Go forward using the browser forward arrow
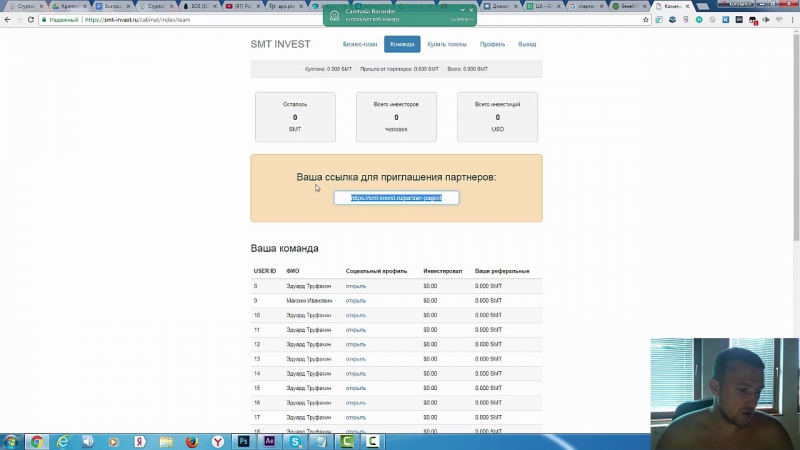The height and width of the screenshot is (450, 800). pos(19,19)
